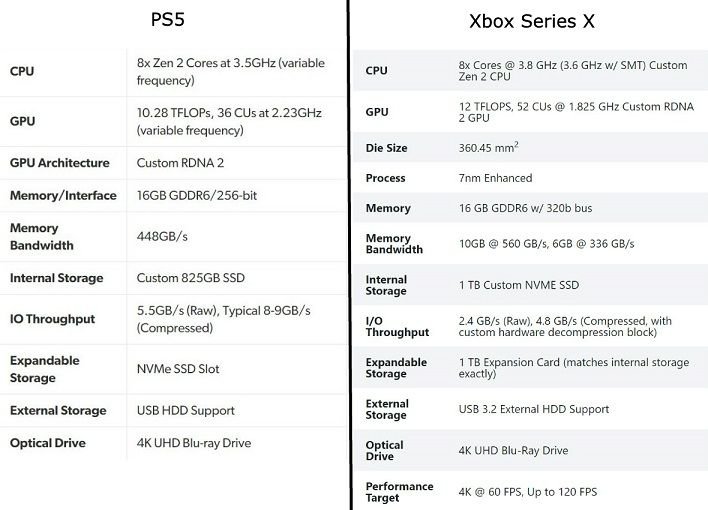This screenshot has width=708, height=510.
Task: Click the 'NVMe SSD Slot' value
Action: coord(178,369)
